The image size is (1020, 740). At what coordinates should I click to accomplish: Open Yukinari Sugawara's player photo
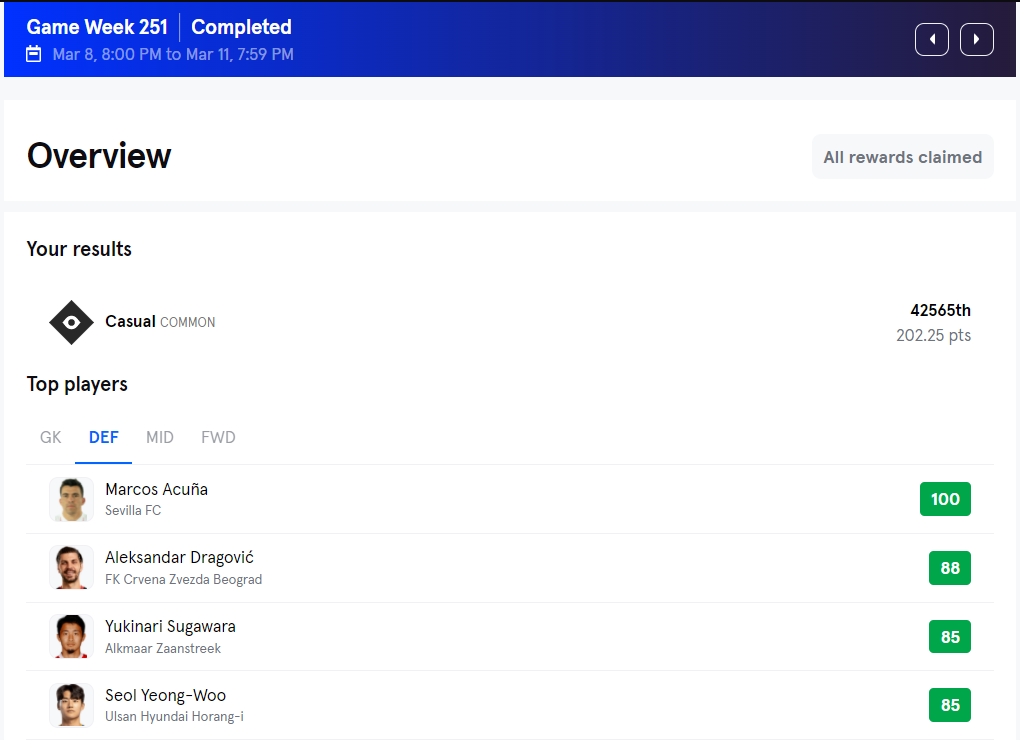(72, 637)
